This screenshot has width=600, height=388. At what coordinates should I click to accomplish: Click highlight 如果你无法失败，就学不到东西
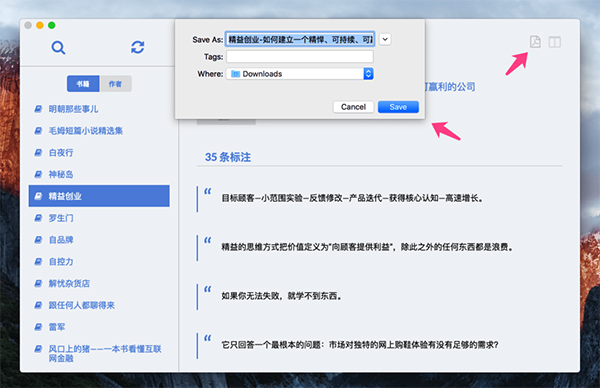[x=281, y=296]
